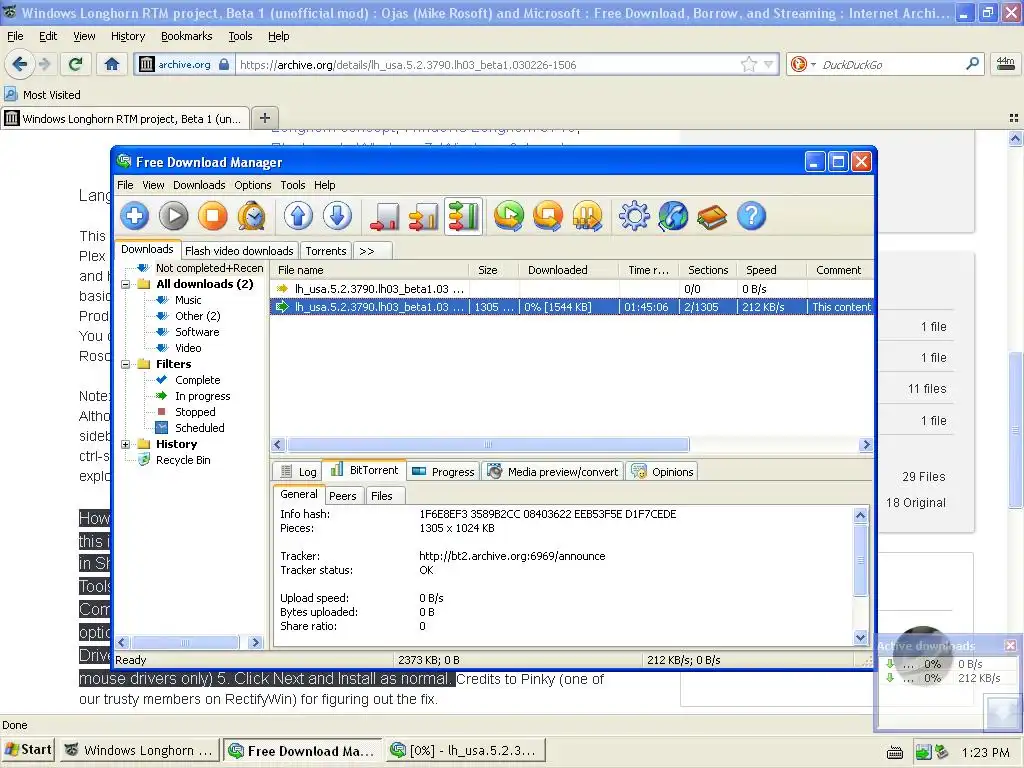
Task: Select the Complete filter
Action: [x=198, y=380]
